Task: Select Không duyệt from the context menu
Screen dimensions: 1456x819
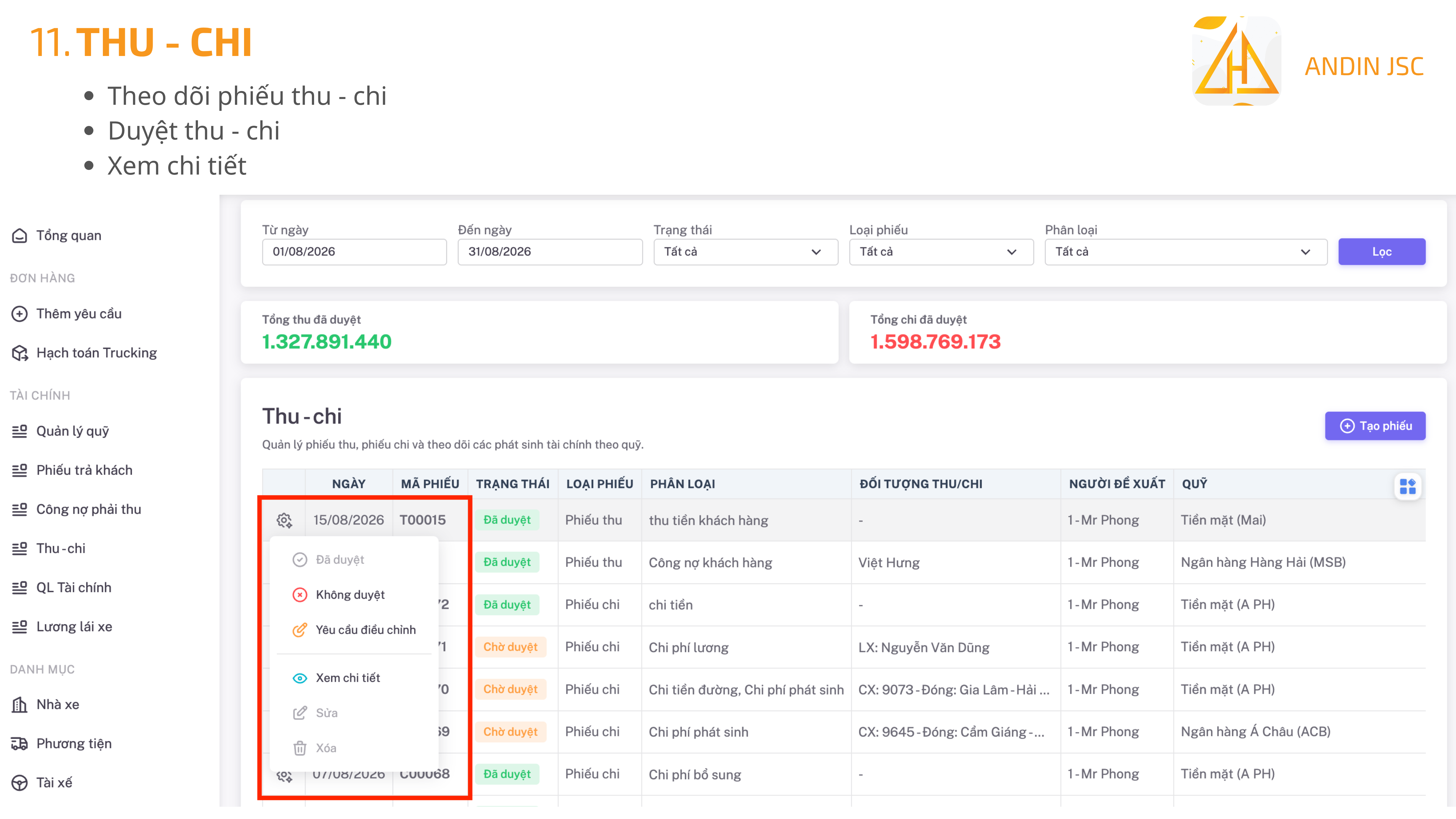Action: pos(354,595)
